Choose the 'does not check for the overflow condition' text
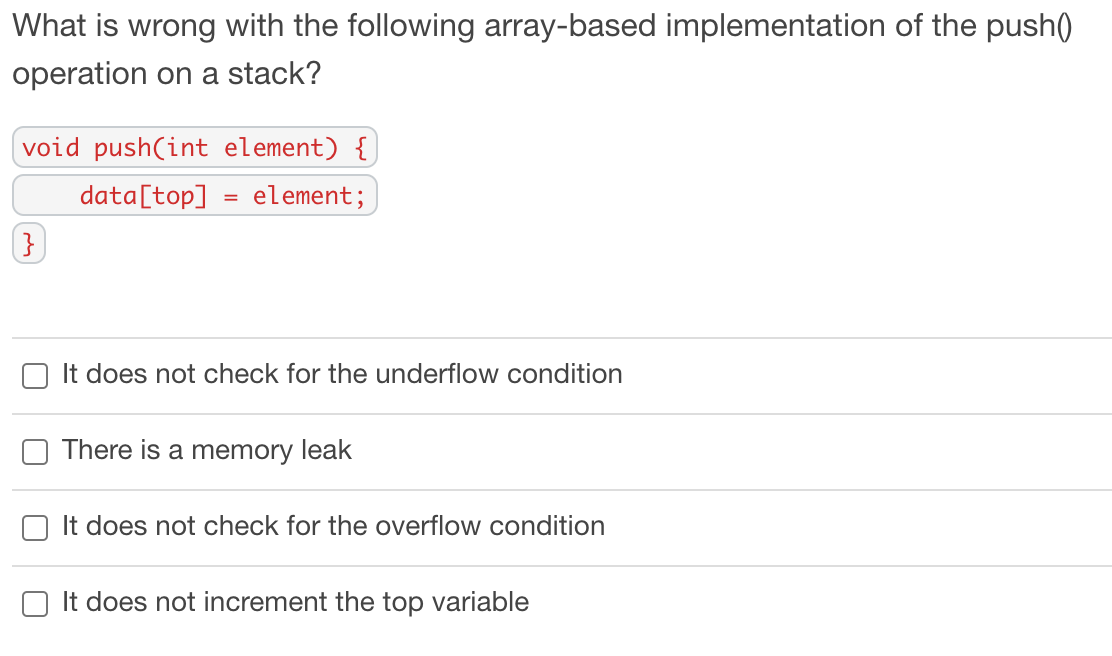 (345, 526)
